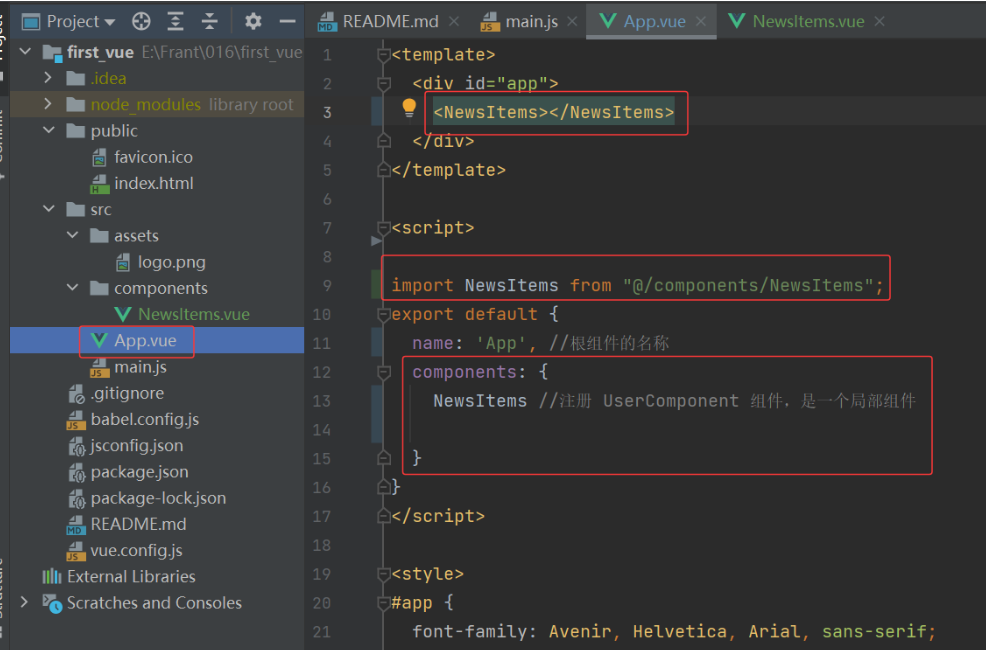The image size is (986, 650).
Task: Close the main.js tab
Action: 572,21
